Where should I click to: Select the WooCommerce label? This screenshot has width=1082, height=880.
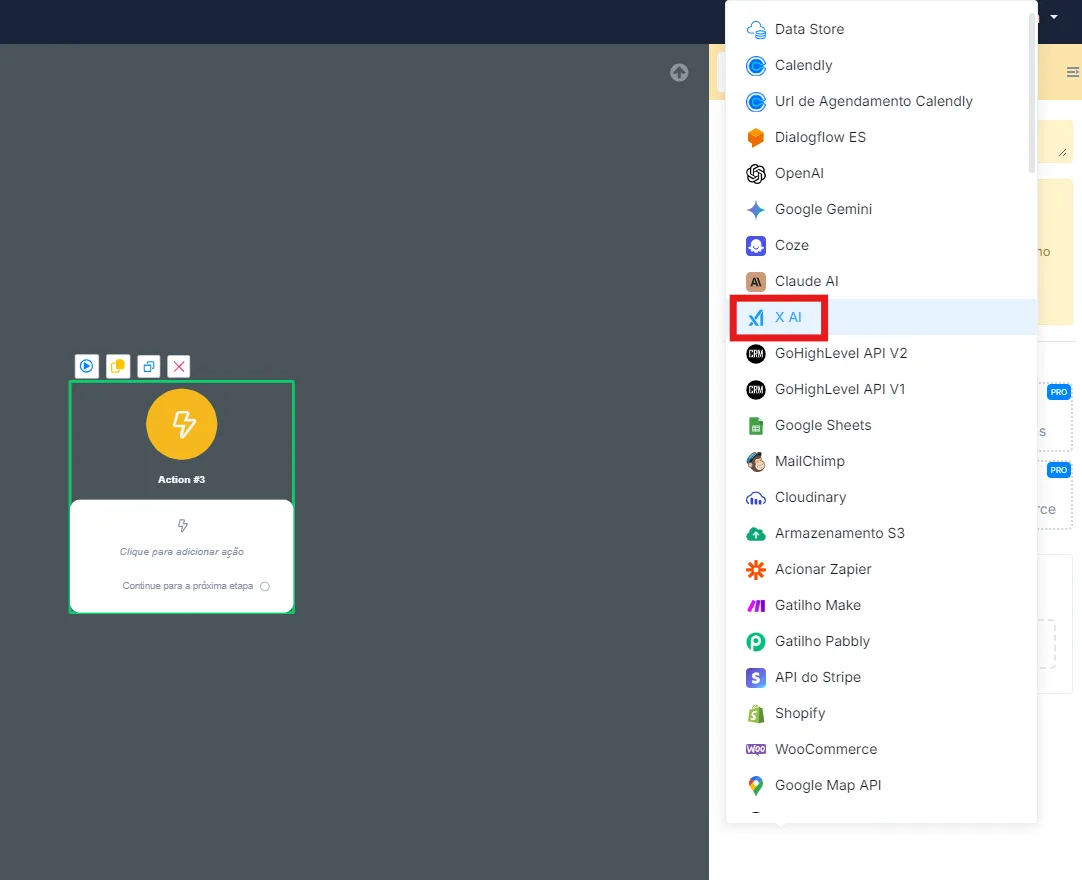pyautogui.click(x=826, y=749)
